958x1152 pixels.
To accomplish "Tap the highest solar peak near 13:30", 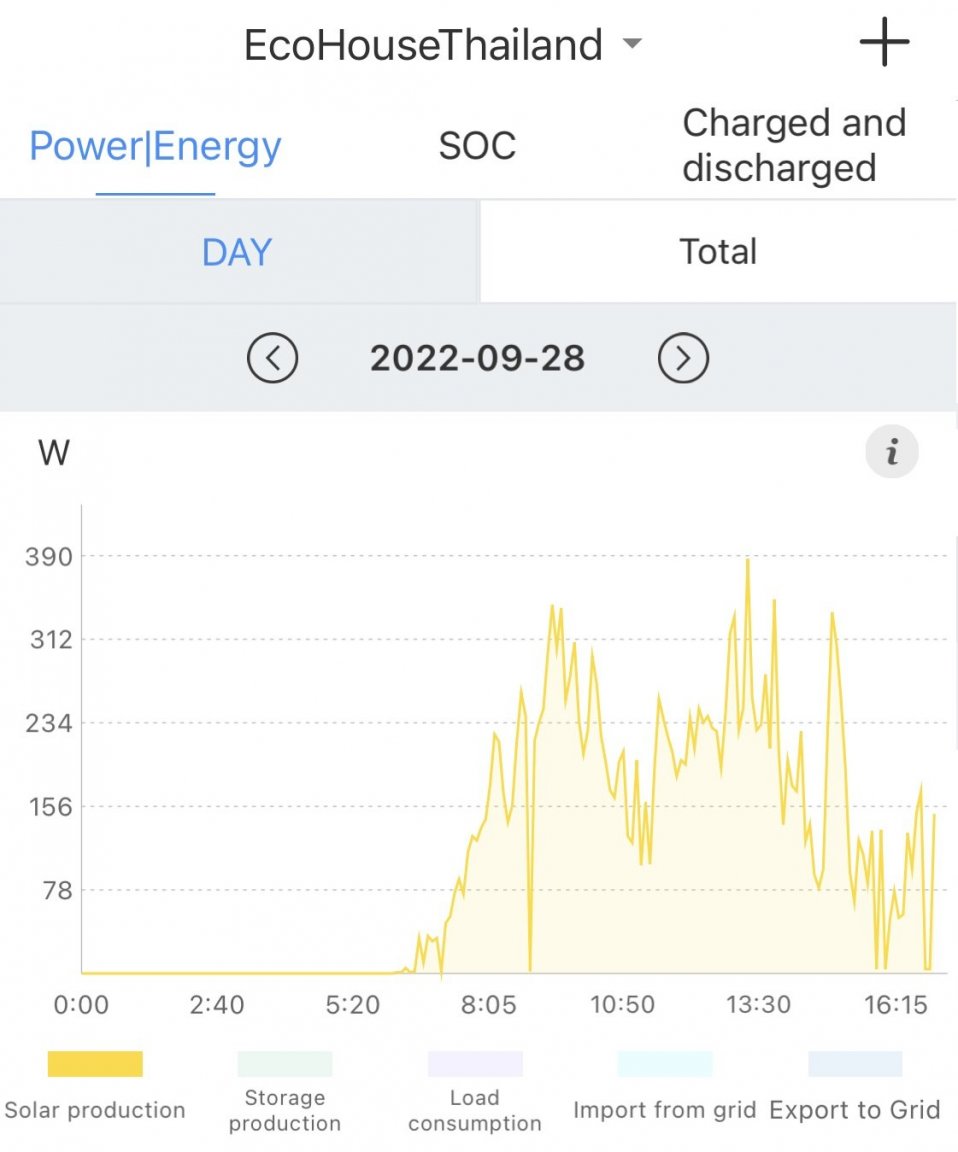I will 748,560.
